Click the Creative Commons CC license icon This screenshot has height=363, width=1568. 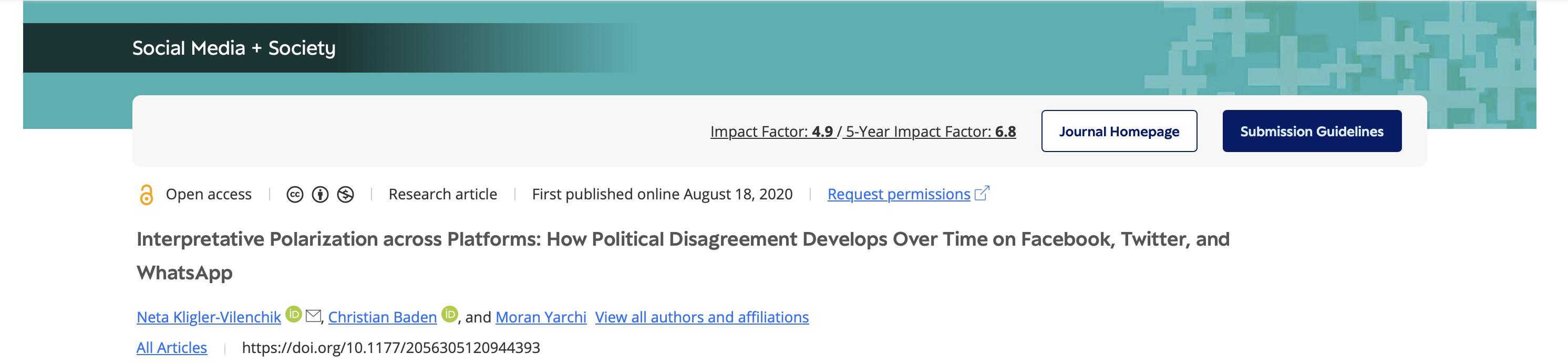pos(295,195)
